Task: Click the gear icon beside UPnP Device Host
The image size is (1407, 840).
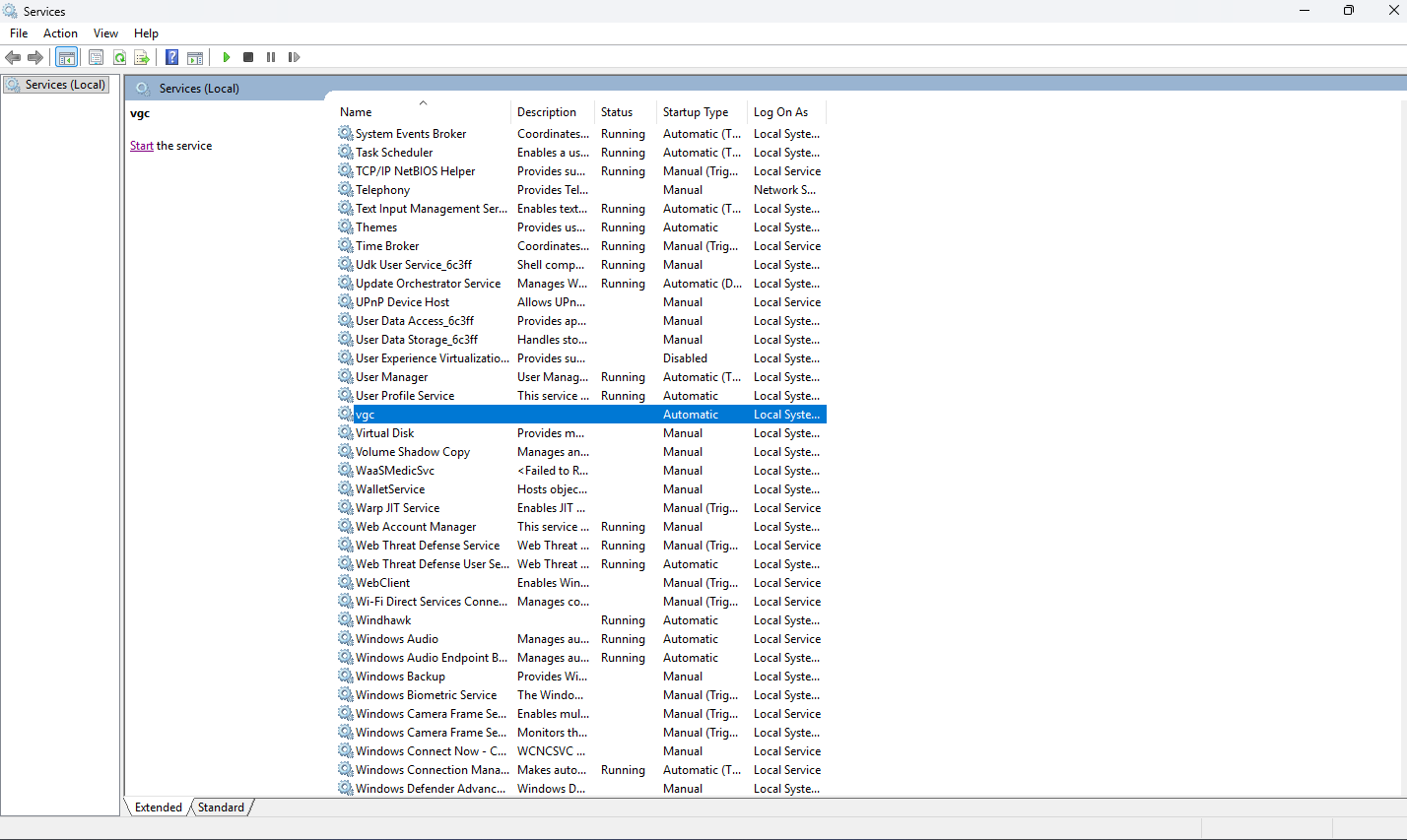Action: click(346, 302)
